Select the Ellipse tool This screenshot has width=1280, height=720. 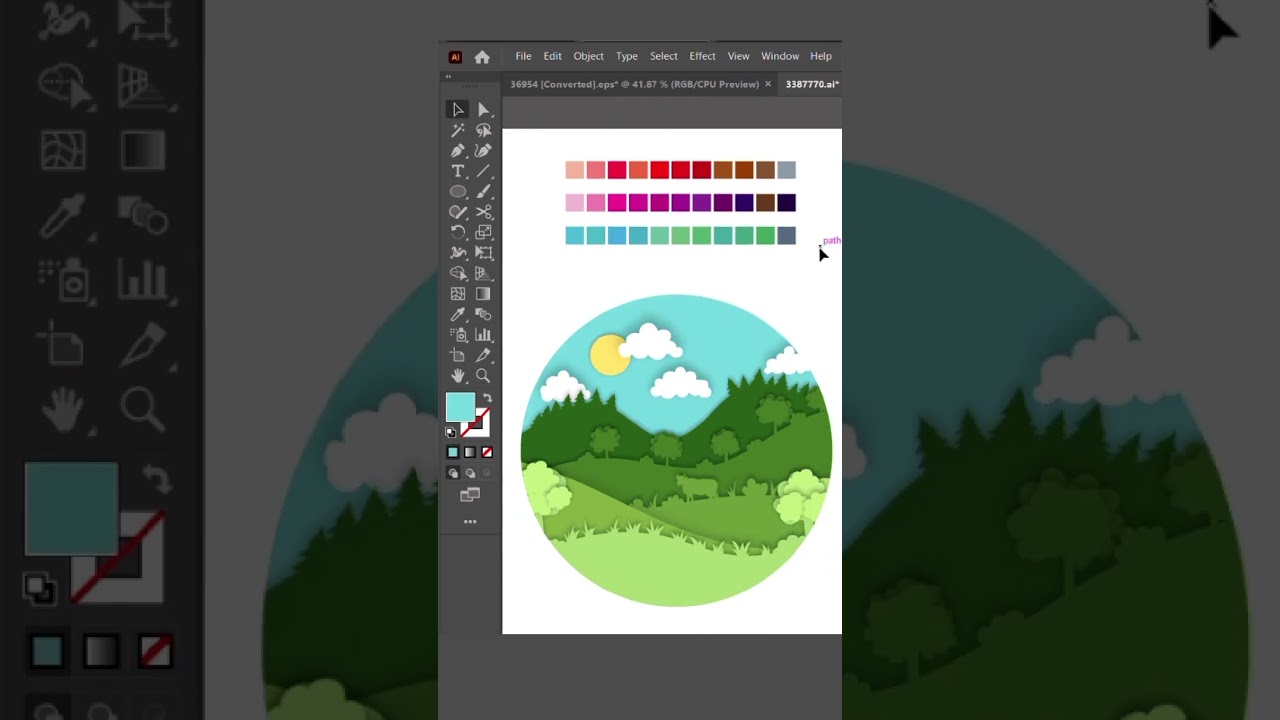(x=458, y=191)
